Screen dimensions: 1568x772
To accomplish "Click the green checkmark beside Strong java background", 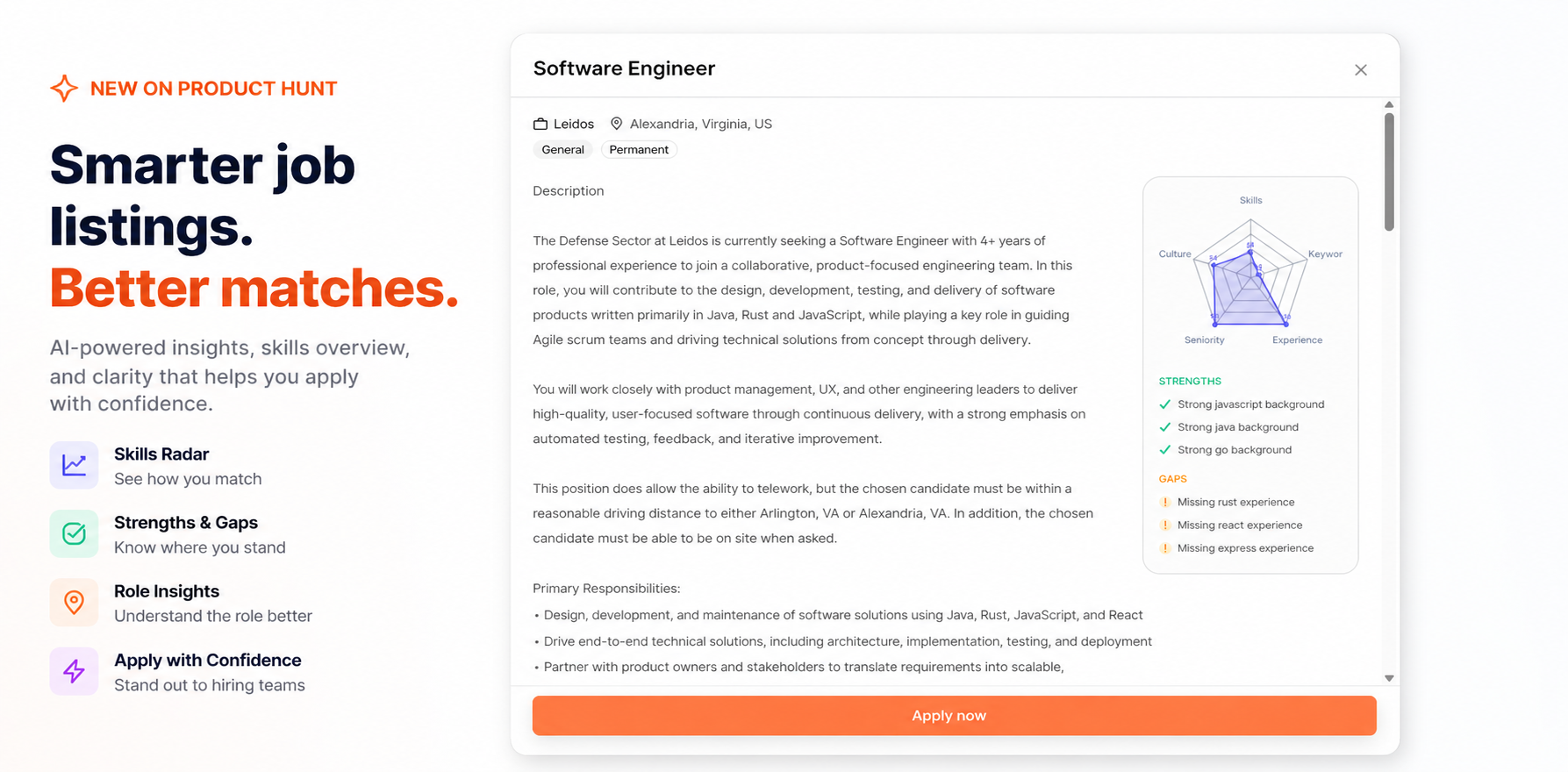I will [1165, 426].
